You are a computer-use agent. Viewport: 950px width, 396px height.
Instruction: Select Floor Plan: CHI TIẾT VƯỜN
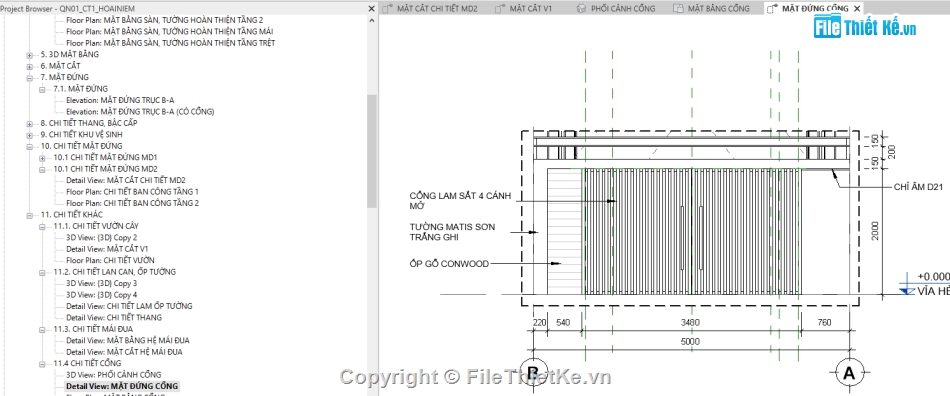(110, 260)
